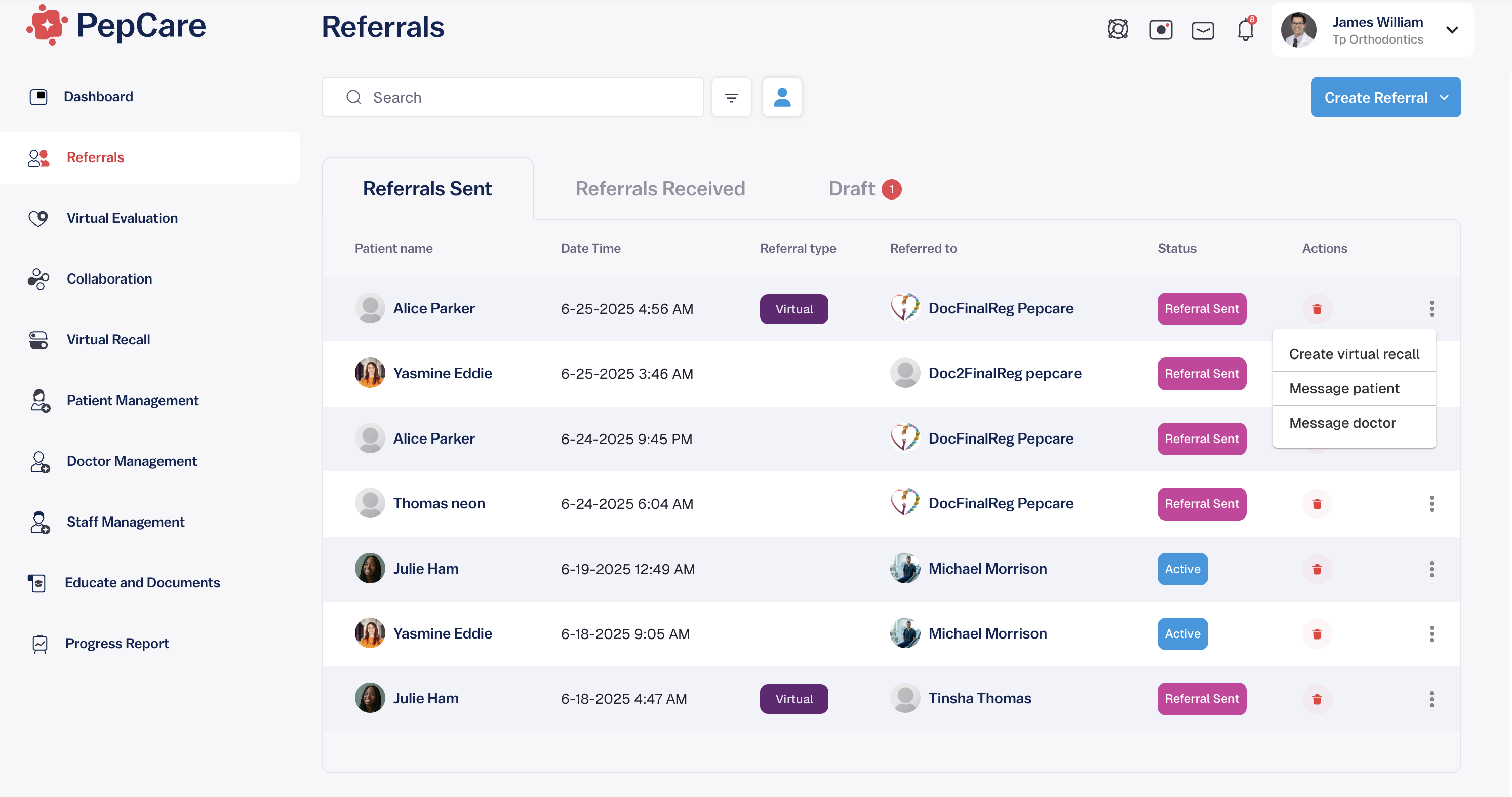The image size is (1512, 797).
Task: Open more actions for Julie Ham 4:47 AM
Action: [1431, 699]
